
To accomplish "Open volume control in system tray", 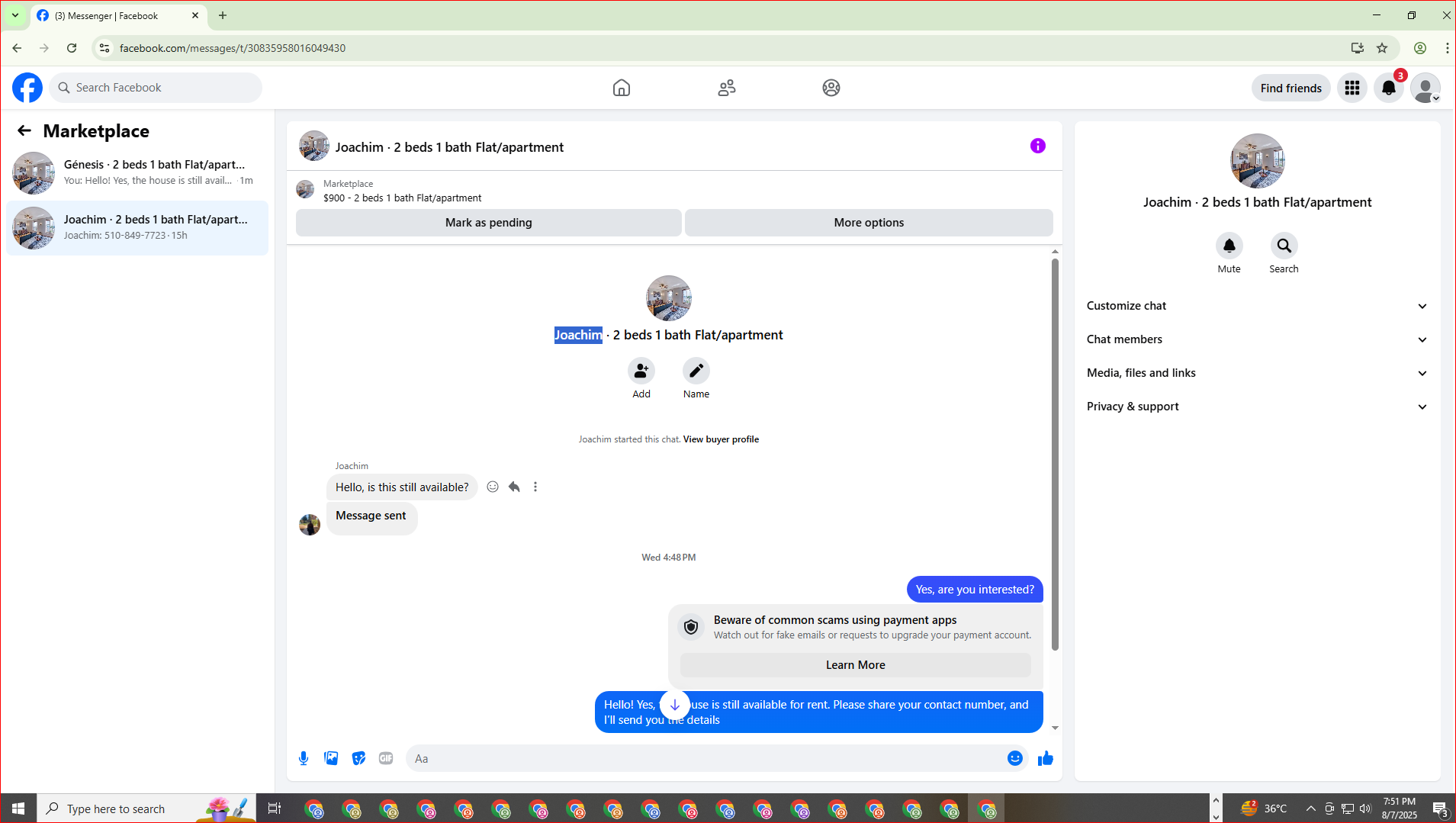I will click(x=1365, y=809).
